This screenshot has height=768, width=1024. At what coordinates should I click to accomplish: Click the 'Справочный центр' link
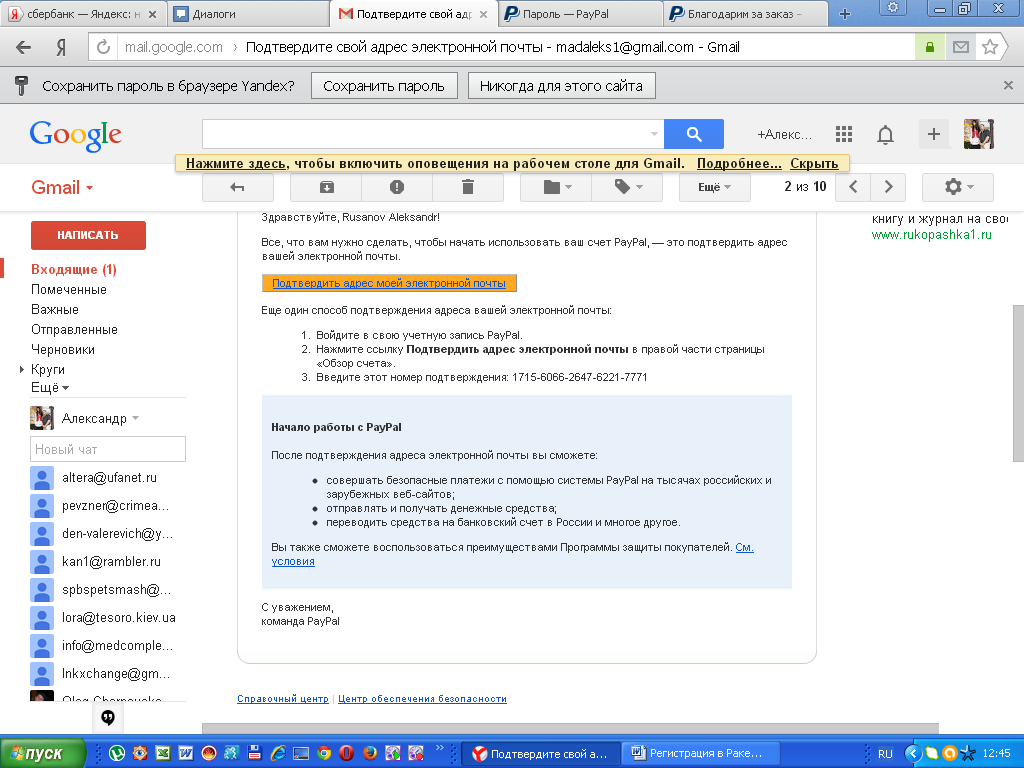[x=283, y=699]
